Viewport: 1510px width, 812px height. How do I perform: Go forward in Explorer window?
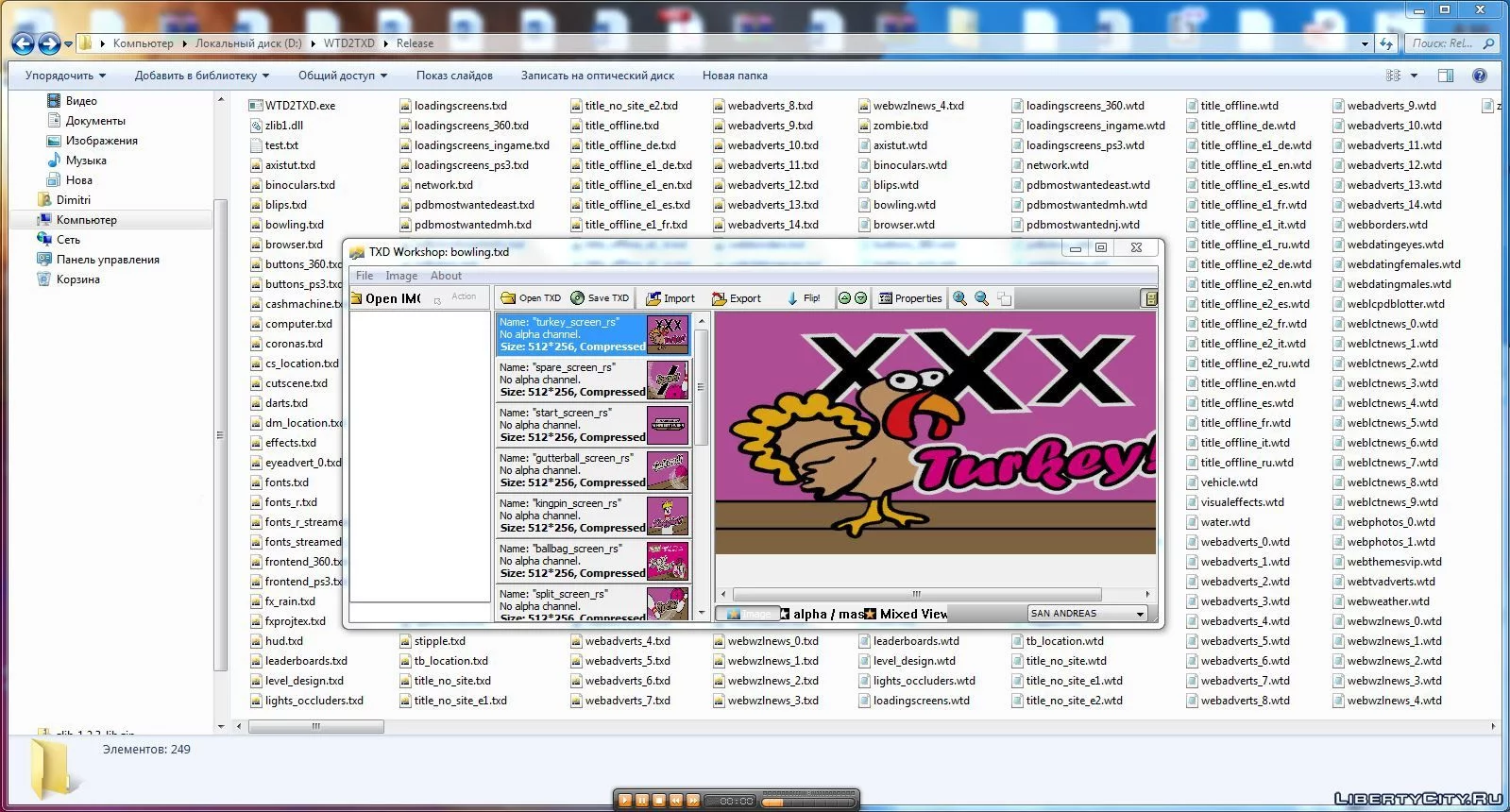tap(49, 42)
